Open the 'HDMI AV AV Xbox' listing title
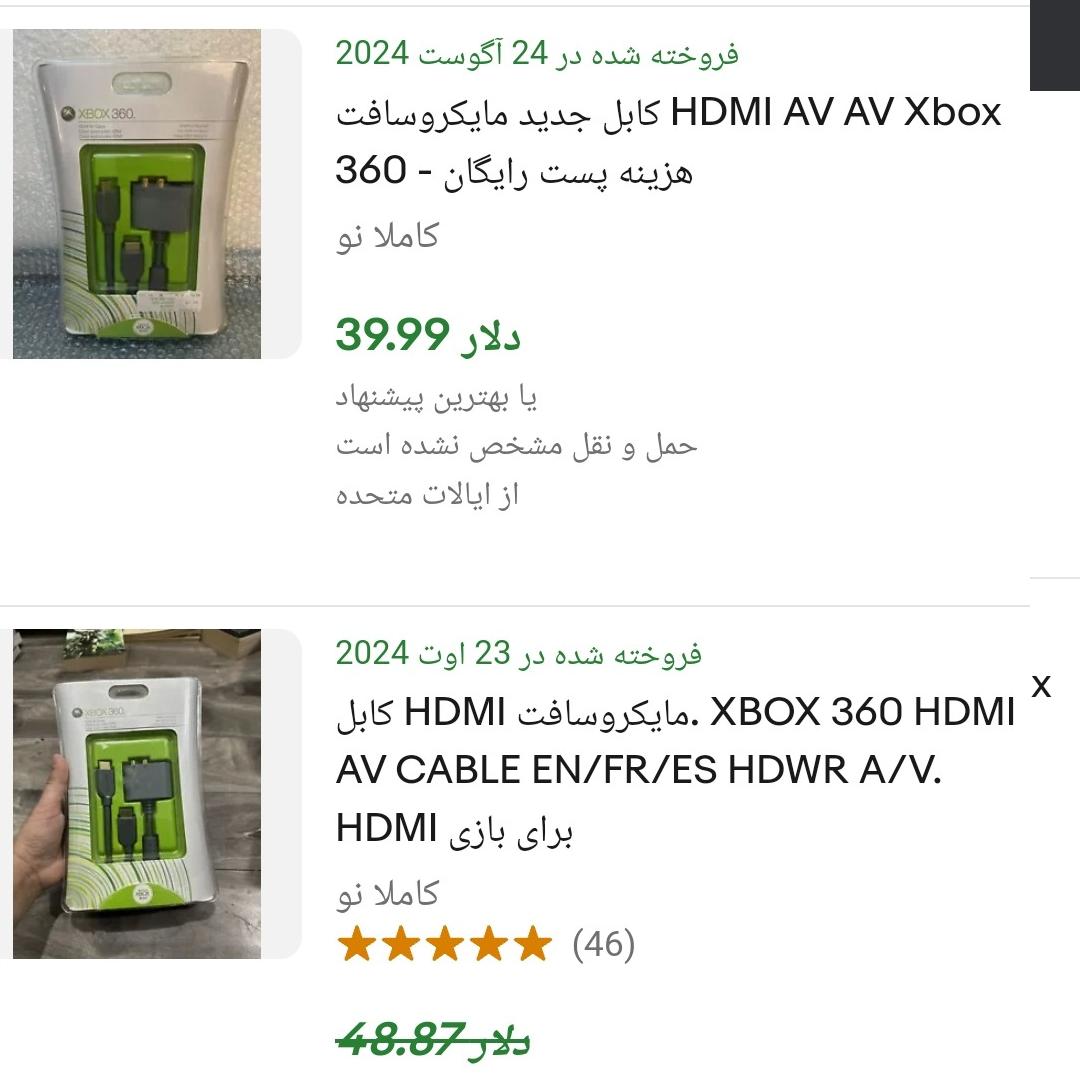Screen dimensions: 1080x1080 tap(668, 141)
